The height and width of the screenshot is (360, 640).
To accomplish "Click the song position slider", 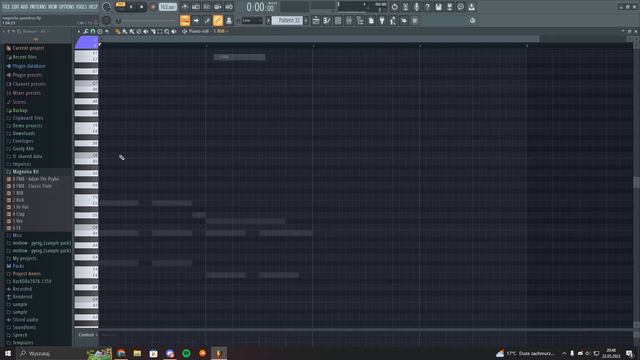I will (x=147, y=20).
